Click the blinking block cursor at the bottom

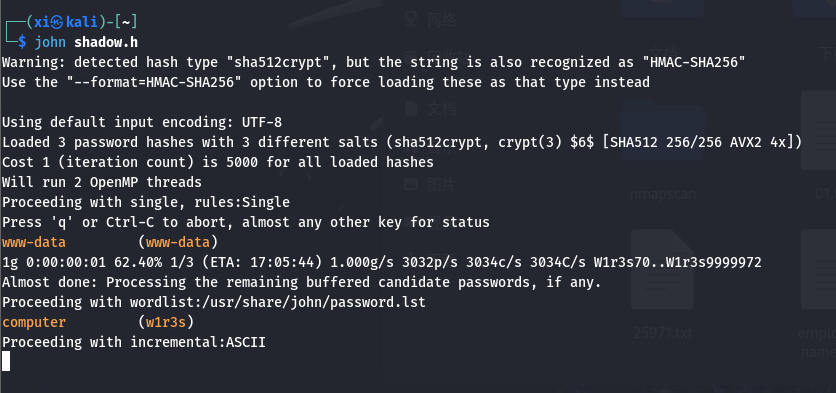tap(6, 361)
